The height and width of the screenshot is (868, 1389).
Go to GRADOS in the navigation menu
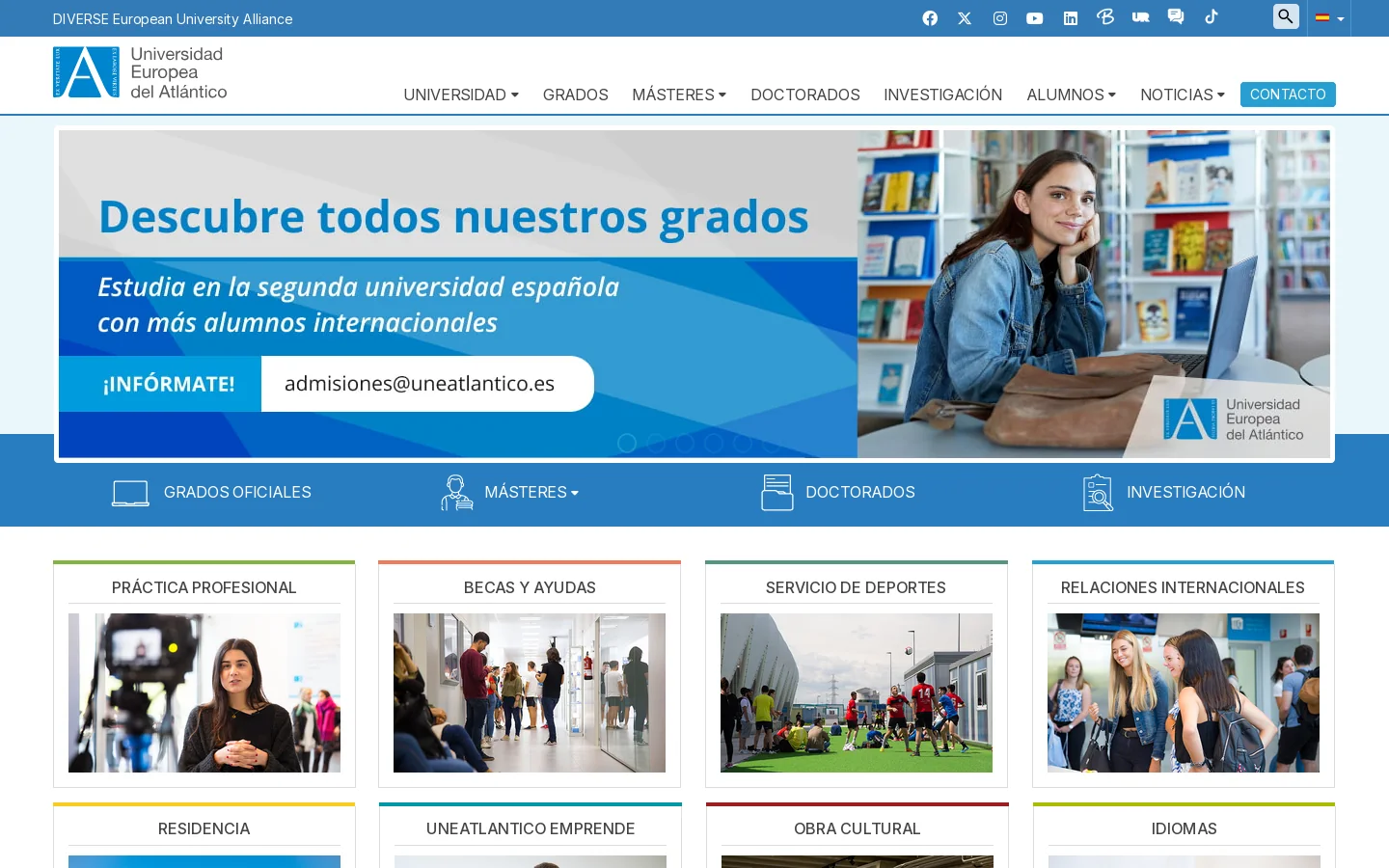coord(576,95)
